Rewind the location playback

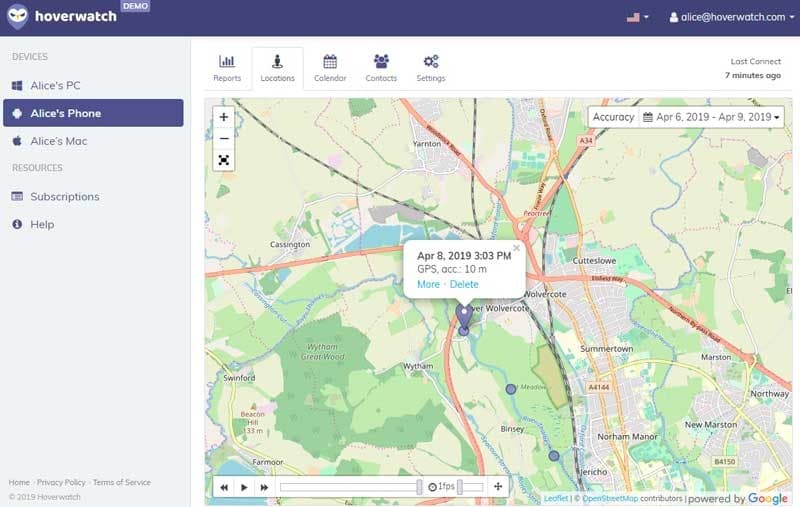point(224,487)
